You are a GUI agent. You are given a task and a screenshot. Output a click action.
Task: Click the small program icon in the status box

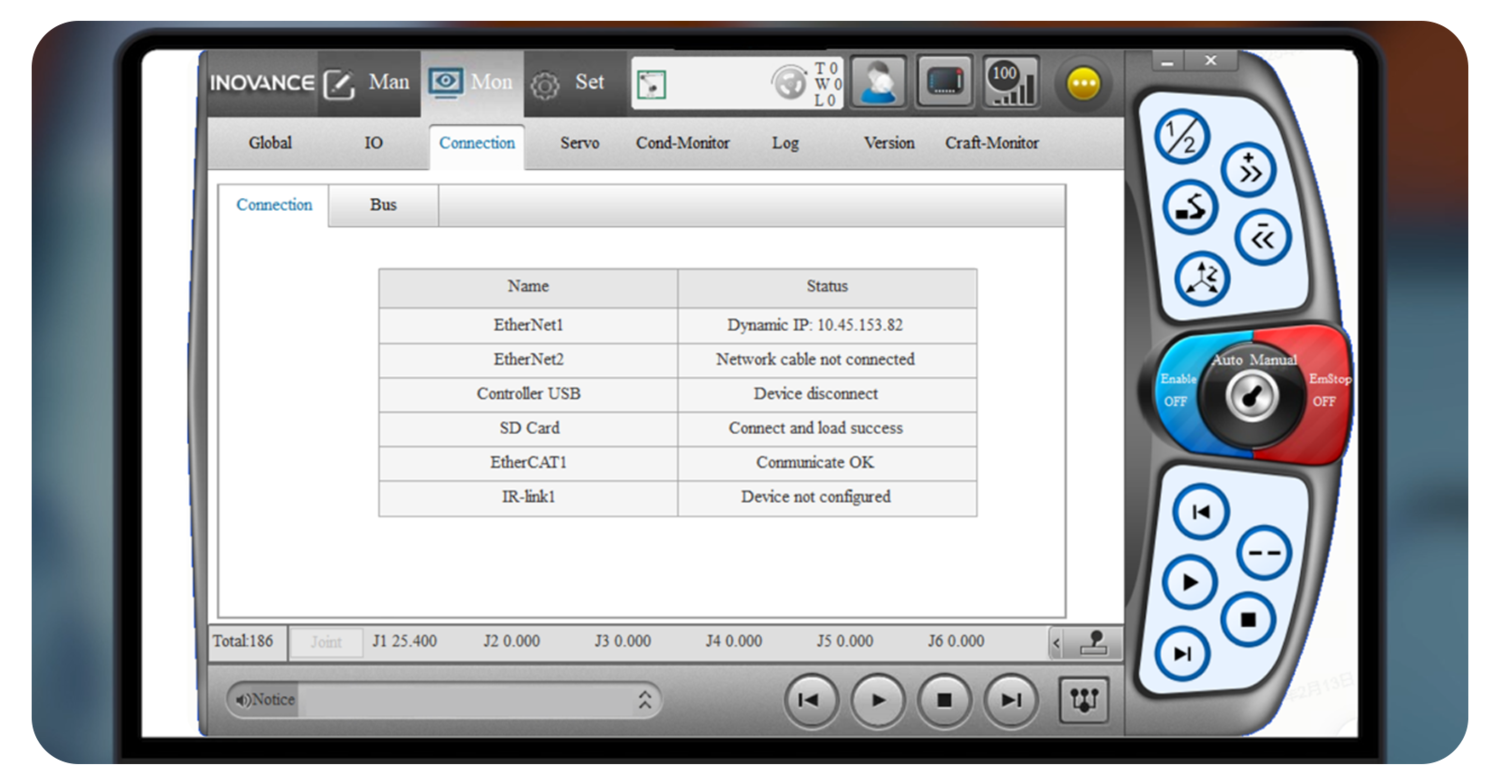(x=652, y=84)
